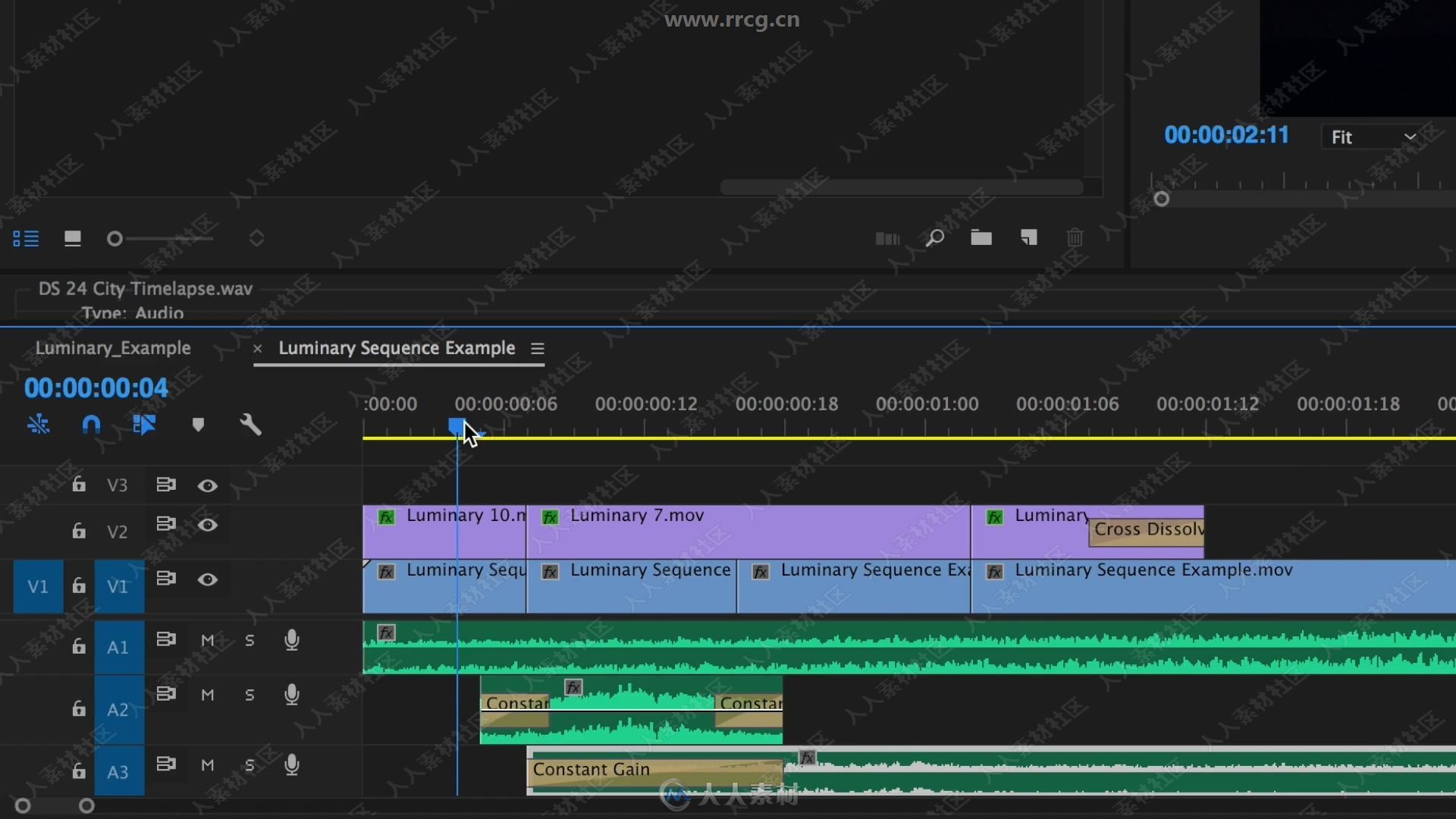Click timeline timecode 00:00:00:04
This screenshot has height=819, width=1456.
pyautogui.click(x=96, y=388)
